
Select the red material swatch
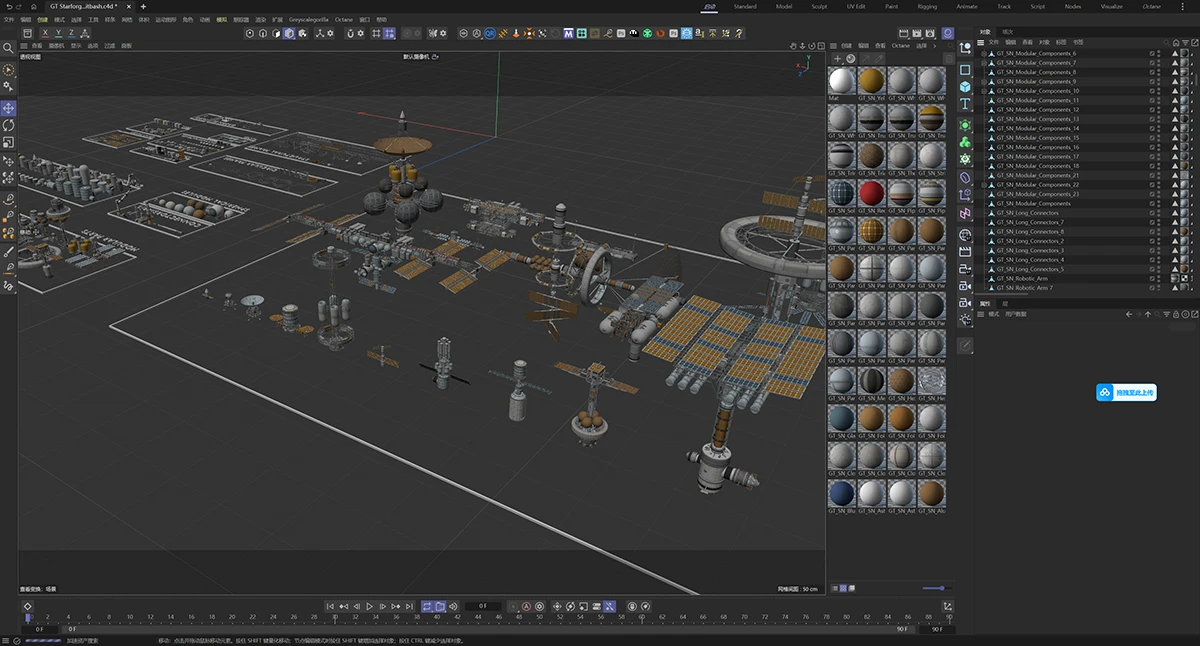(x=872, y=193)
